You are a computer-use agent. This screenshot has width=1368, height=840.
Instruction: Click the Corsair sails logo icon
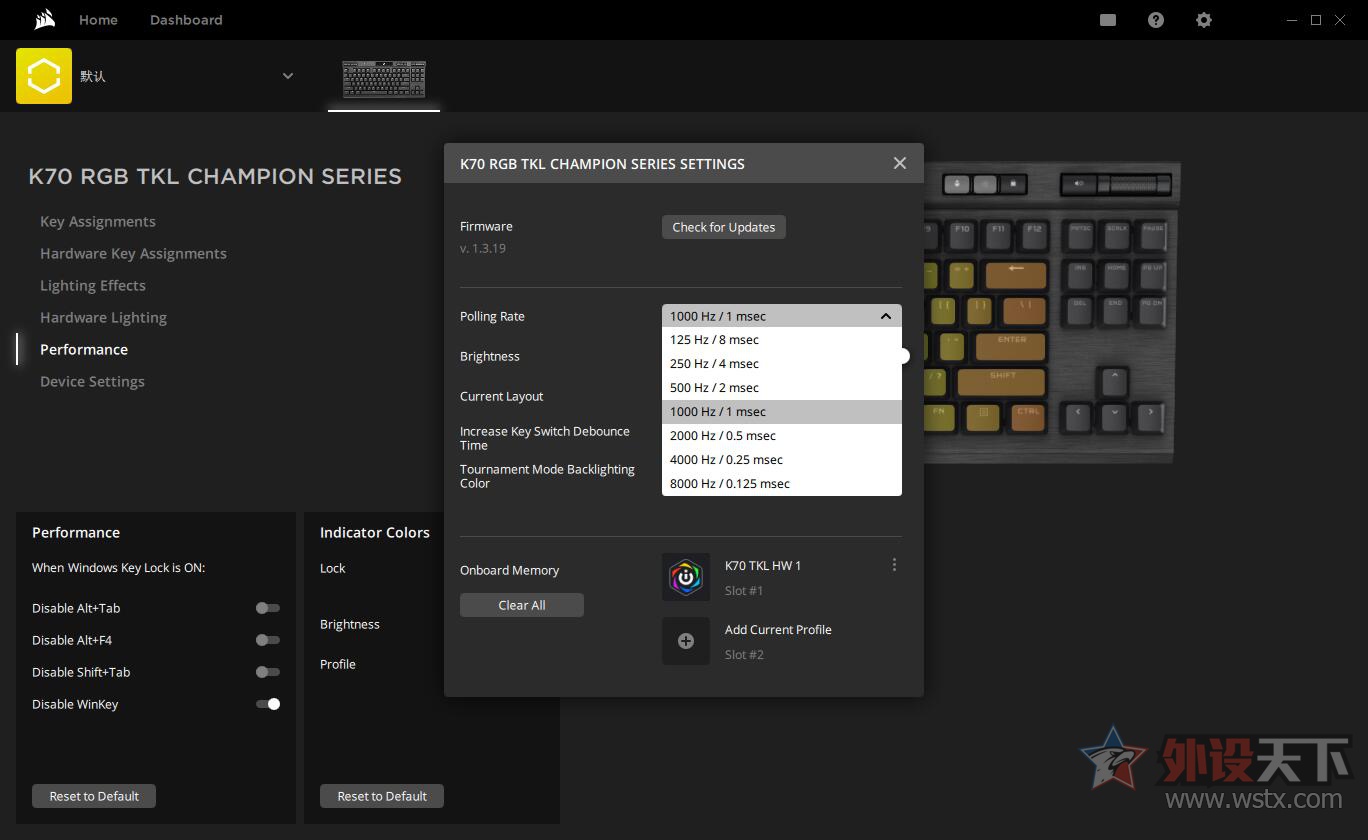click(43, 20)
